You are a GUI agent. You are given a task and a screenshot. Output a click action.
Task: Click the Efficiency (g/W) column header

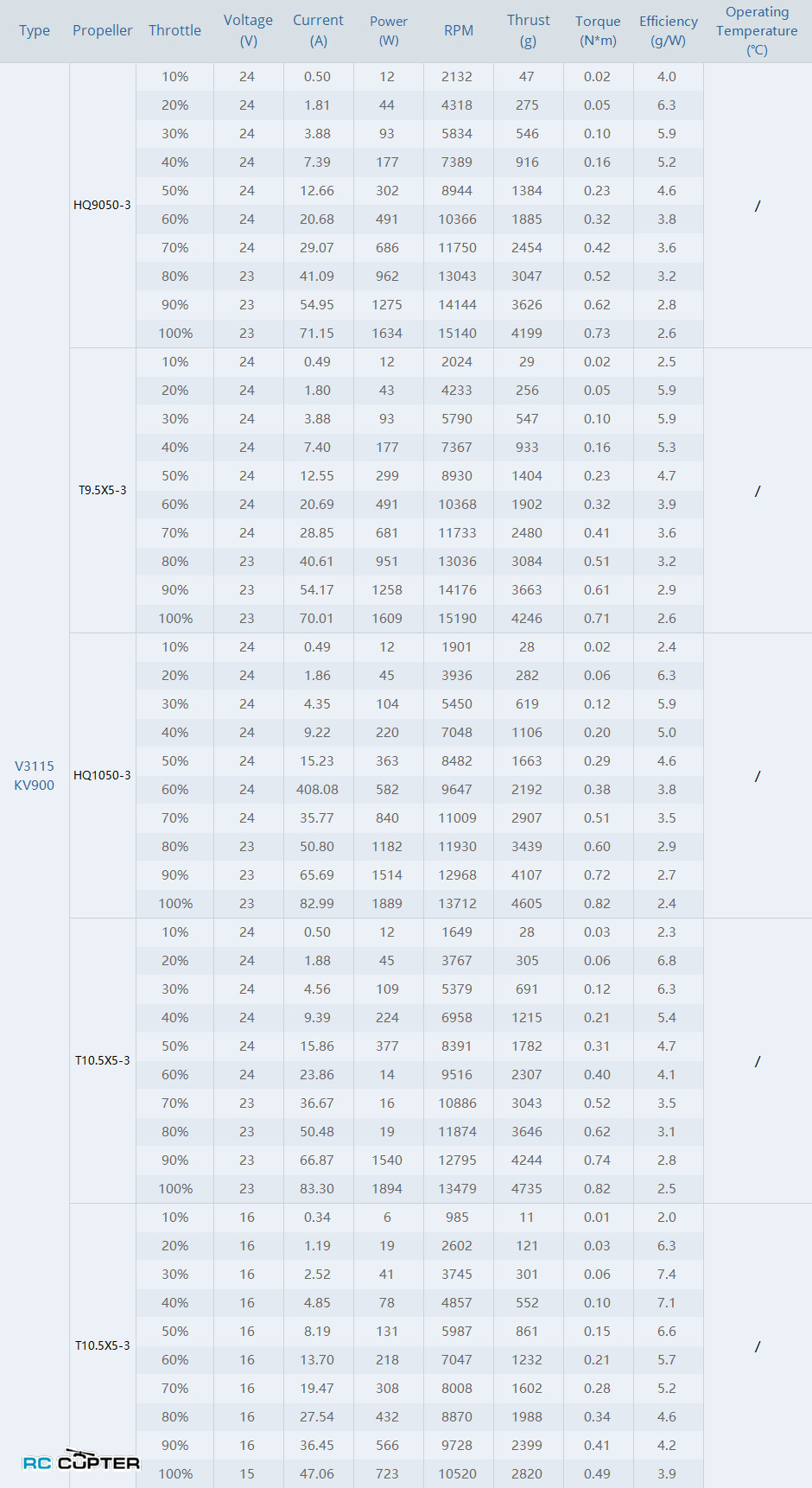click(x=668, y=31)
